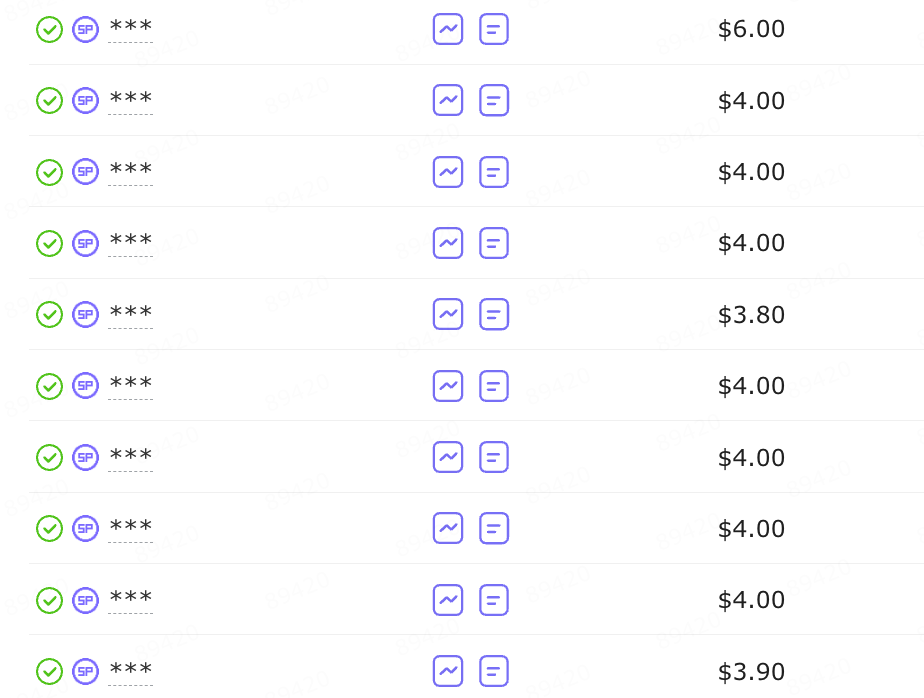Click the green check status in the $3.80 row
Viewport: 924px width, 698px height.
click(x=50, y=315)
